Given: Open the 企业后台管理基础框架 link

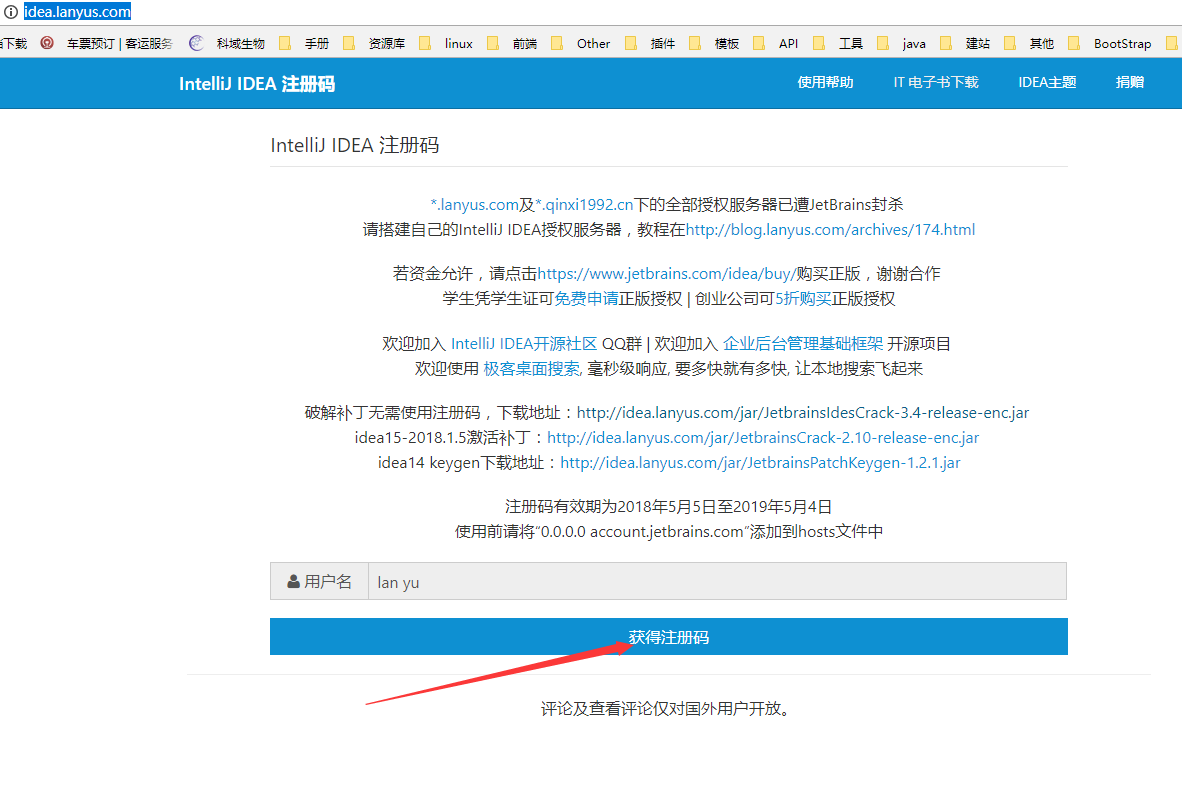Looking at the screenshot, I should click(803, 344).
